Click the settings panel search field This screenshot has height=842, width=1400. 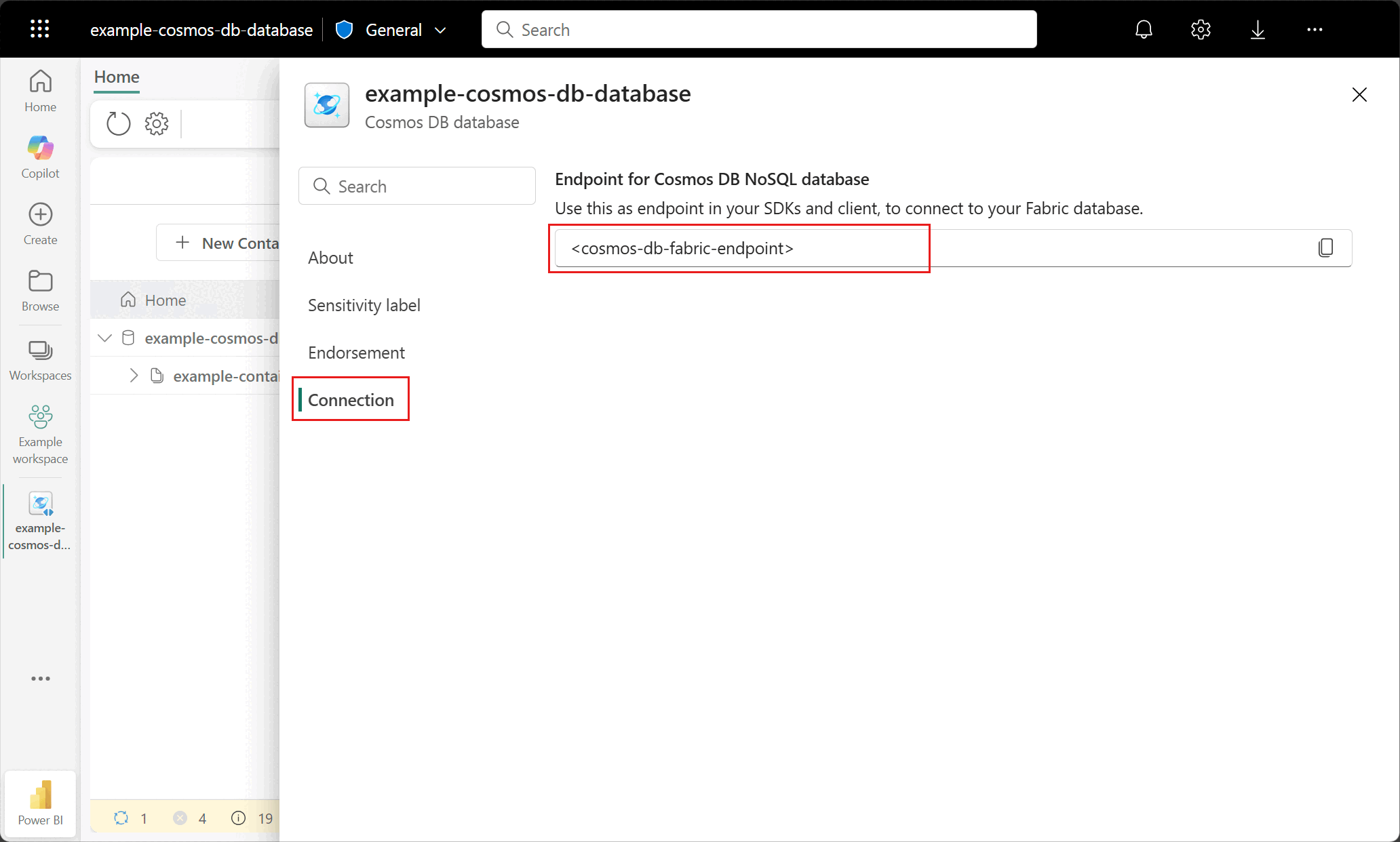pyautogui.click(x=417, y=186)
